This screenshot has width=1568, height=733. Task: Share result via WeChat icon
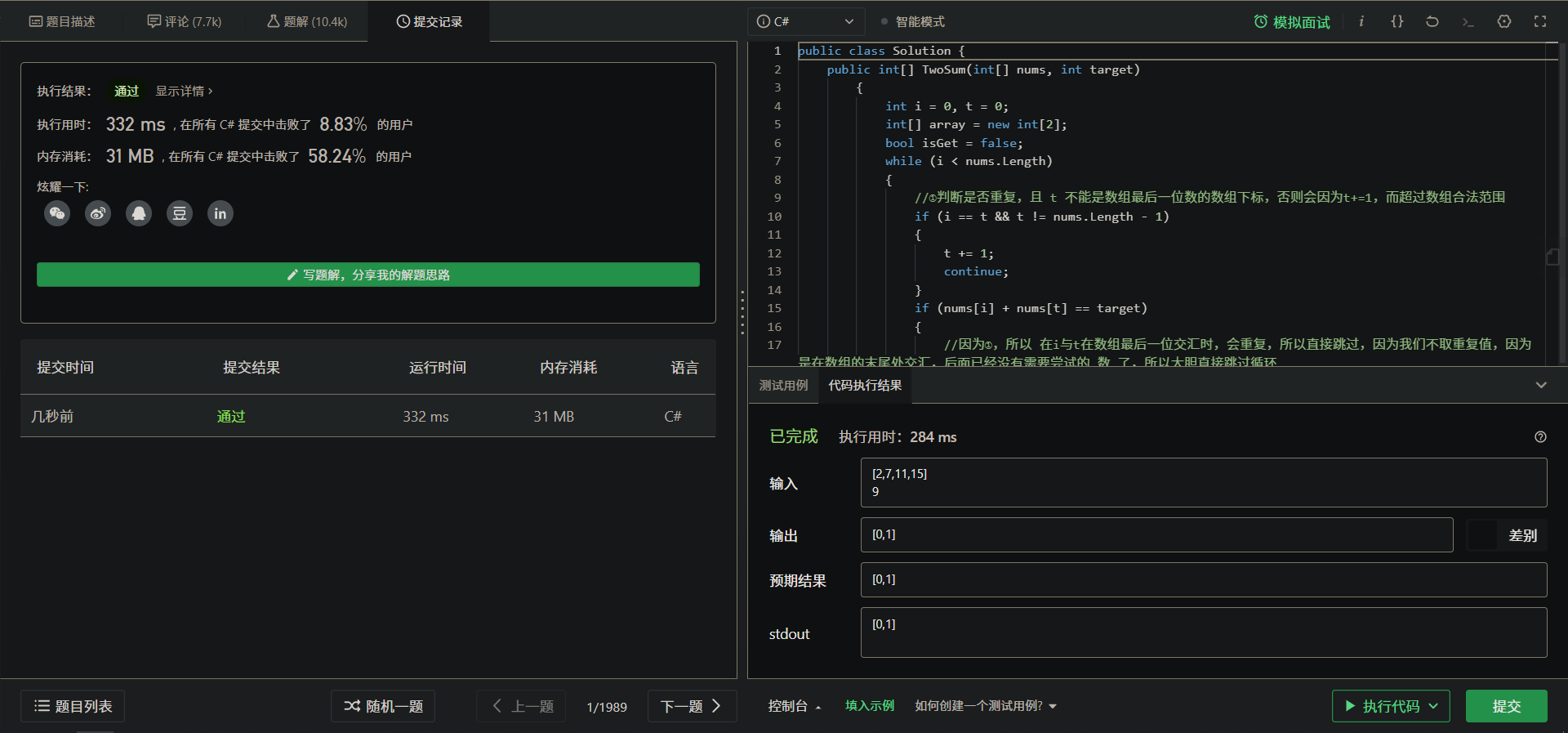pyautogui.click(x=57, y=213)
